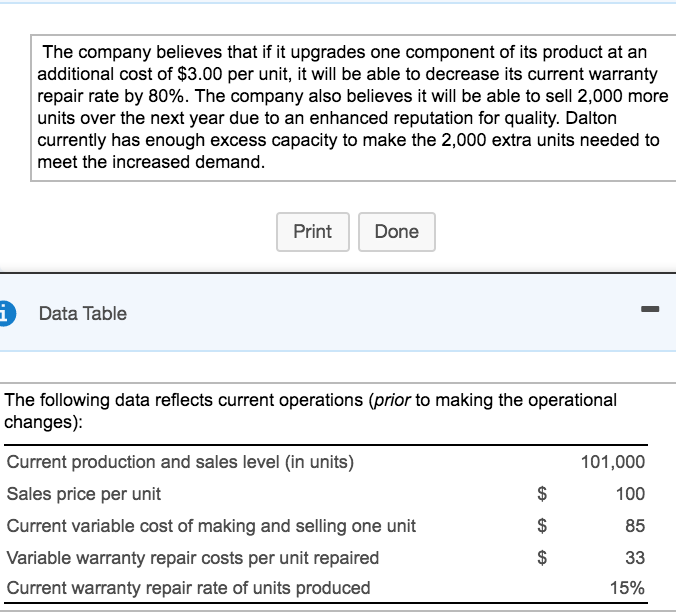Select the "Current warranty repair rate" row label
The image size is (676, 614).
[188, 588]
